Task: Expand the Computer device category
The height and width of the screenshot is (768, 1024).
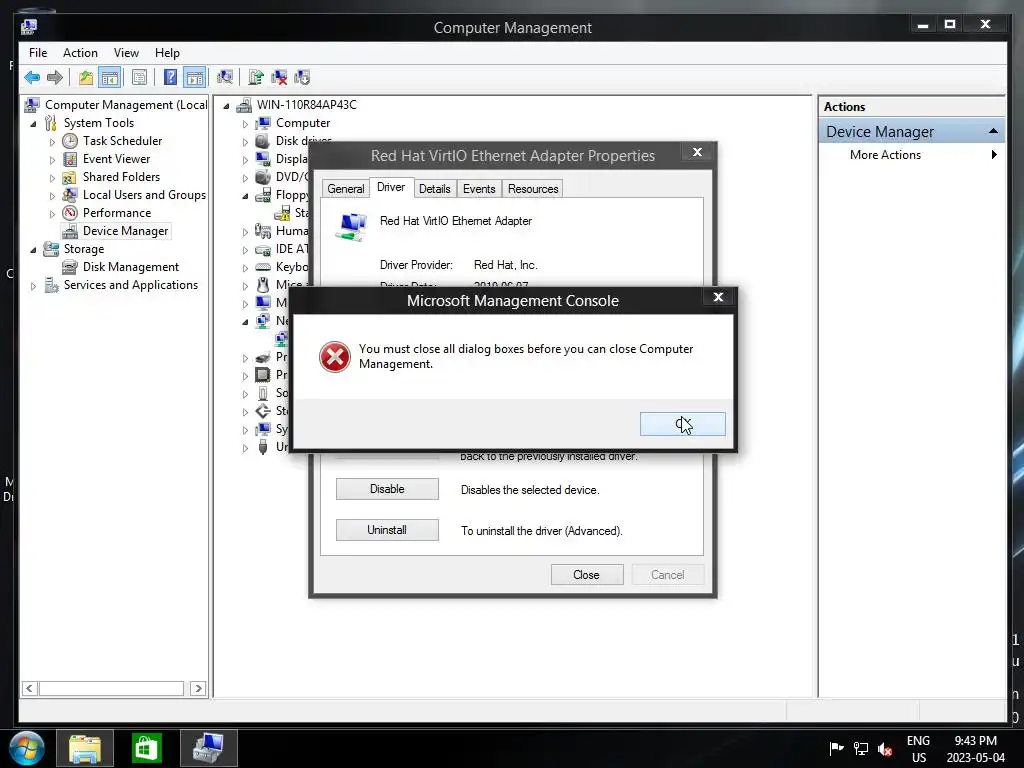Action: pos(246,123)
